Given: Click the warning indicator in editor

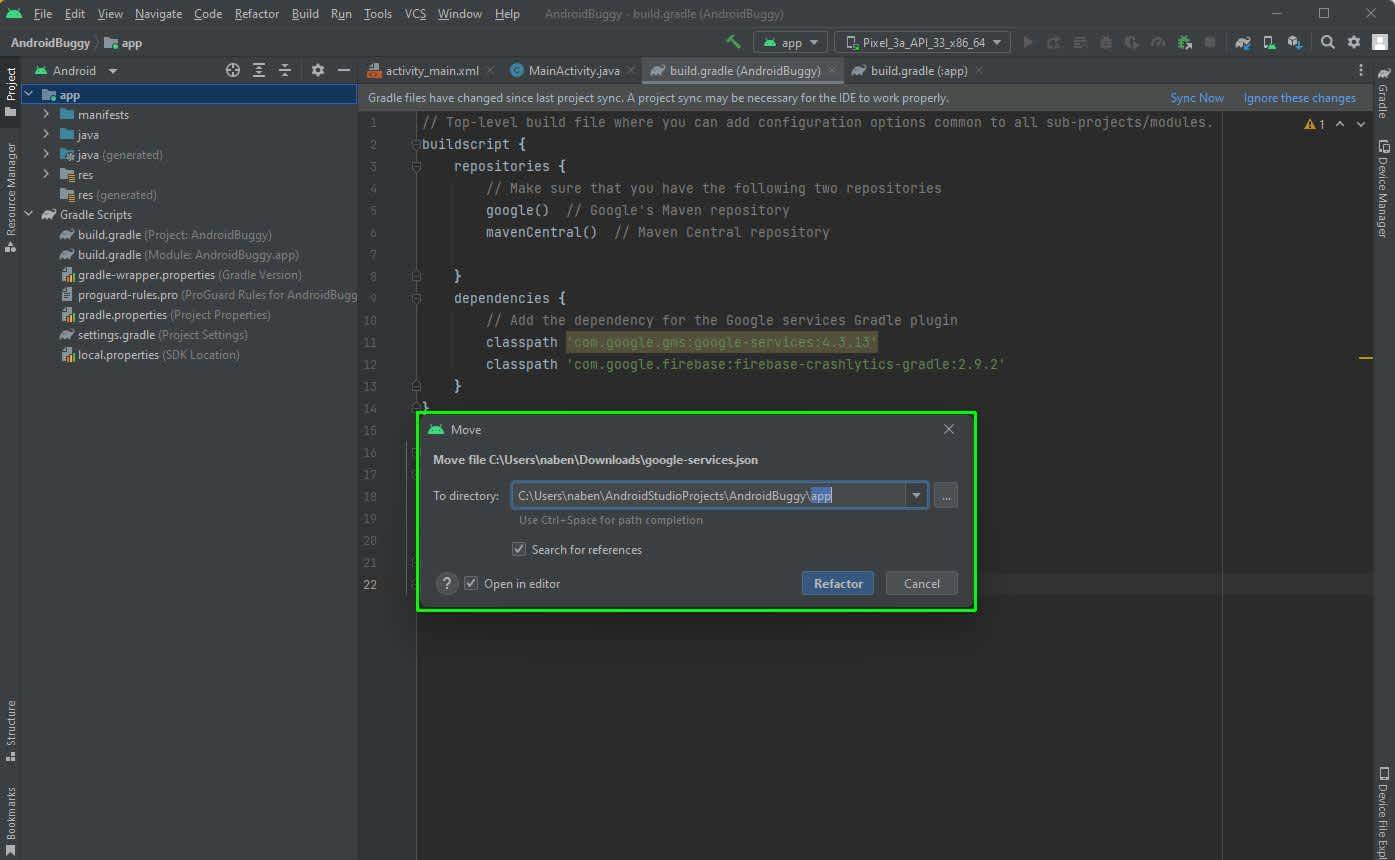Looking at the screenshot, I should coord(1315,124).
